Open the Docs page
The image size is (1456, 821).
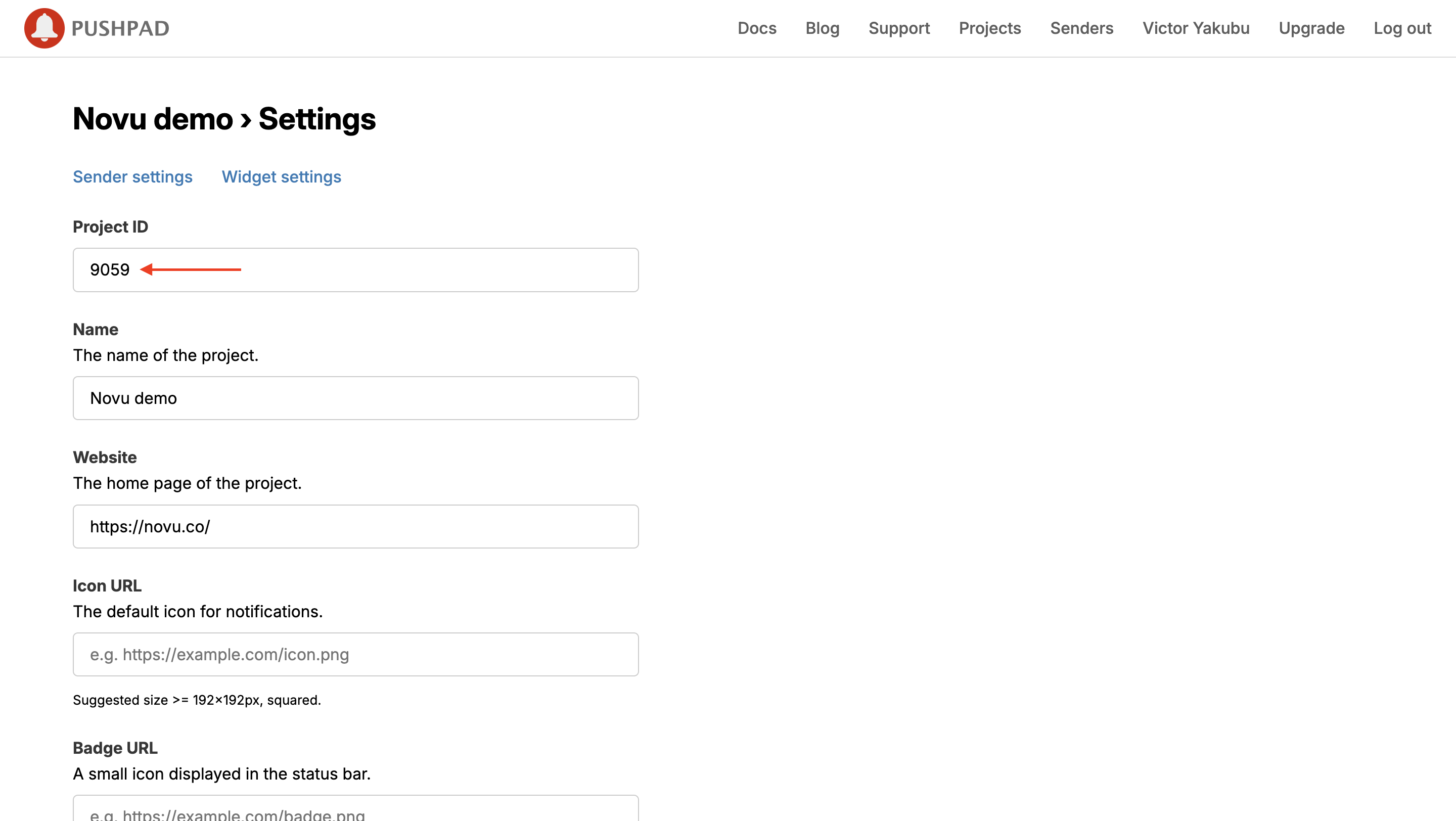(757, 28)
